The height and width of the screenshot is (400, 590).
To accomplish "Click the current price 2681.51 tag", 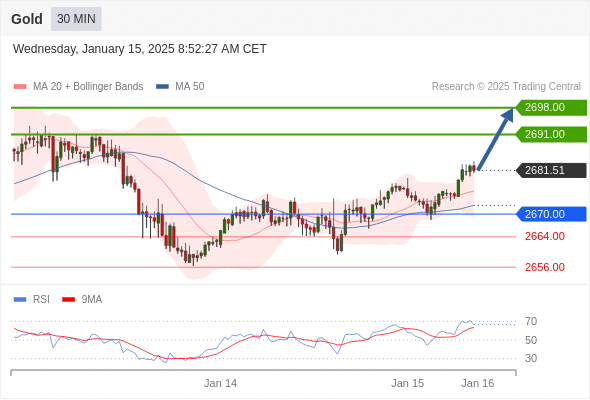I will tap(551, 170).
